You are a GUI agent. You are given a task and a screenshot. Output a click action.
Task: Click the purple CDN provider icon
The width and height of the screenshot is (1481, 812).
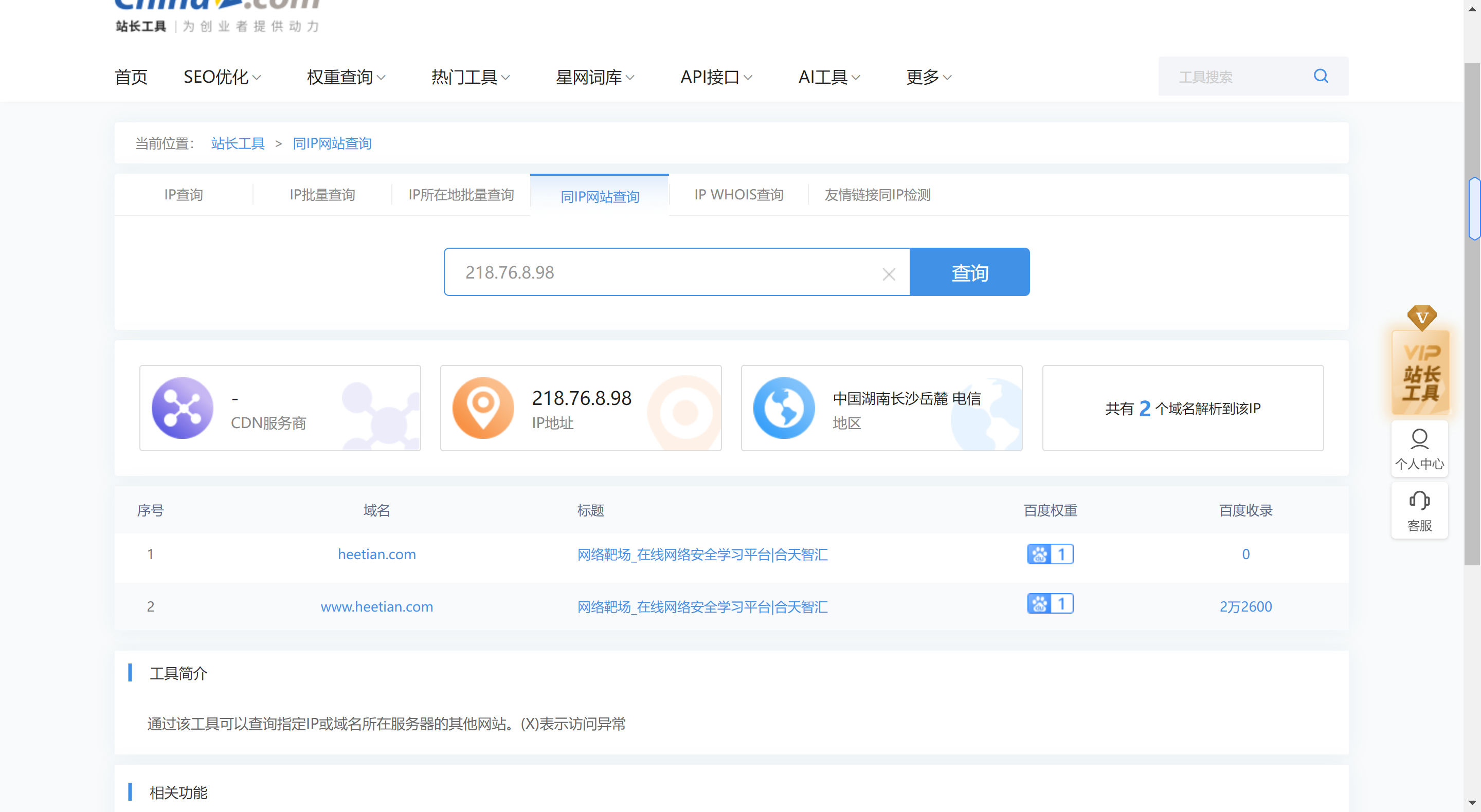pyautogui.click(x=182, y=408)
